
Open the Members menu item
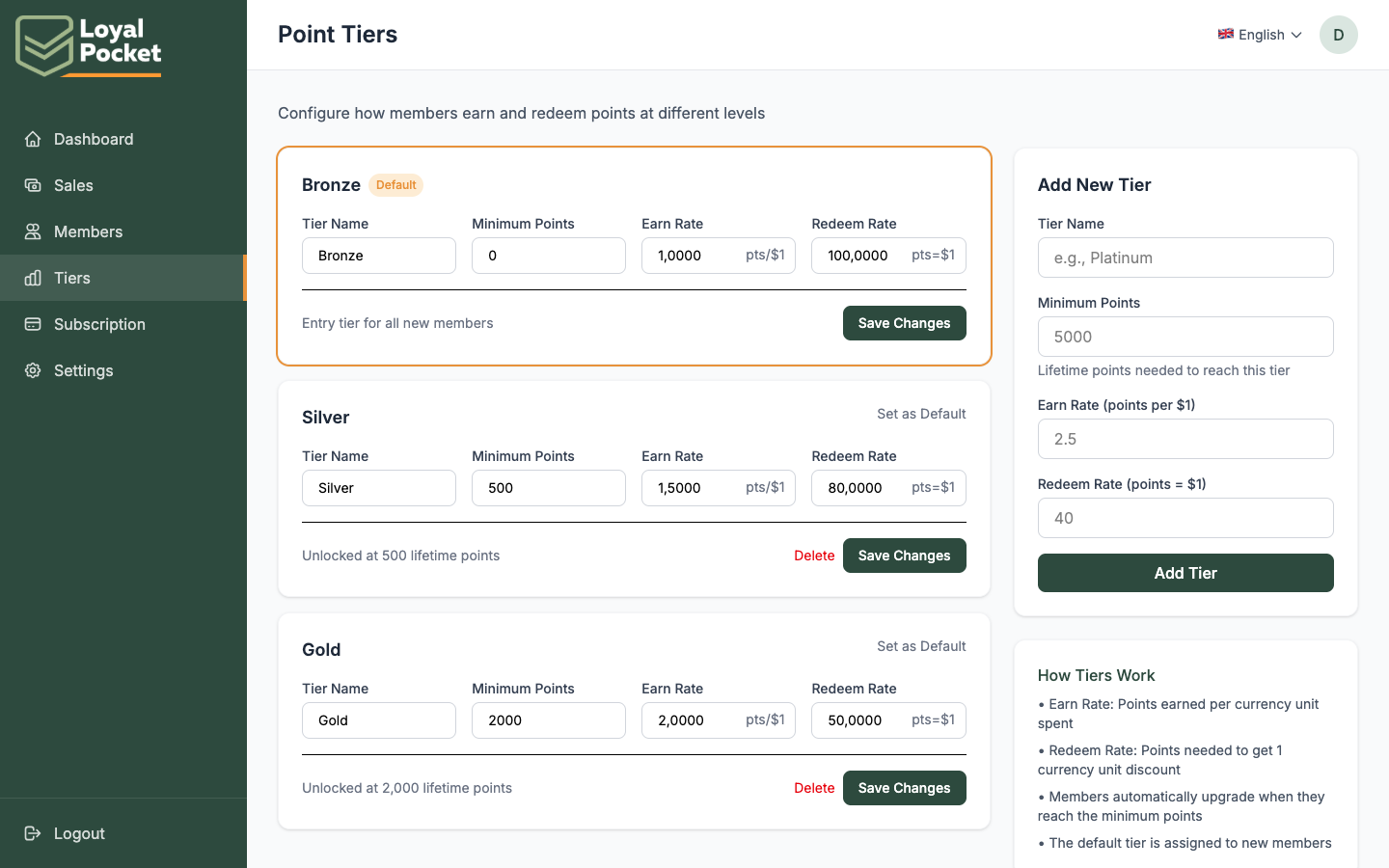pos(88,231)
